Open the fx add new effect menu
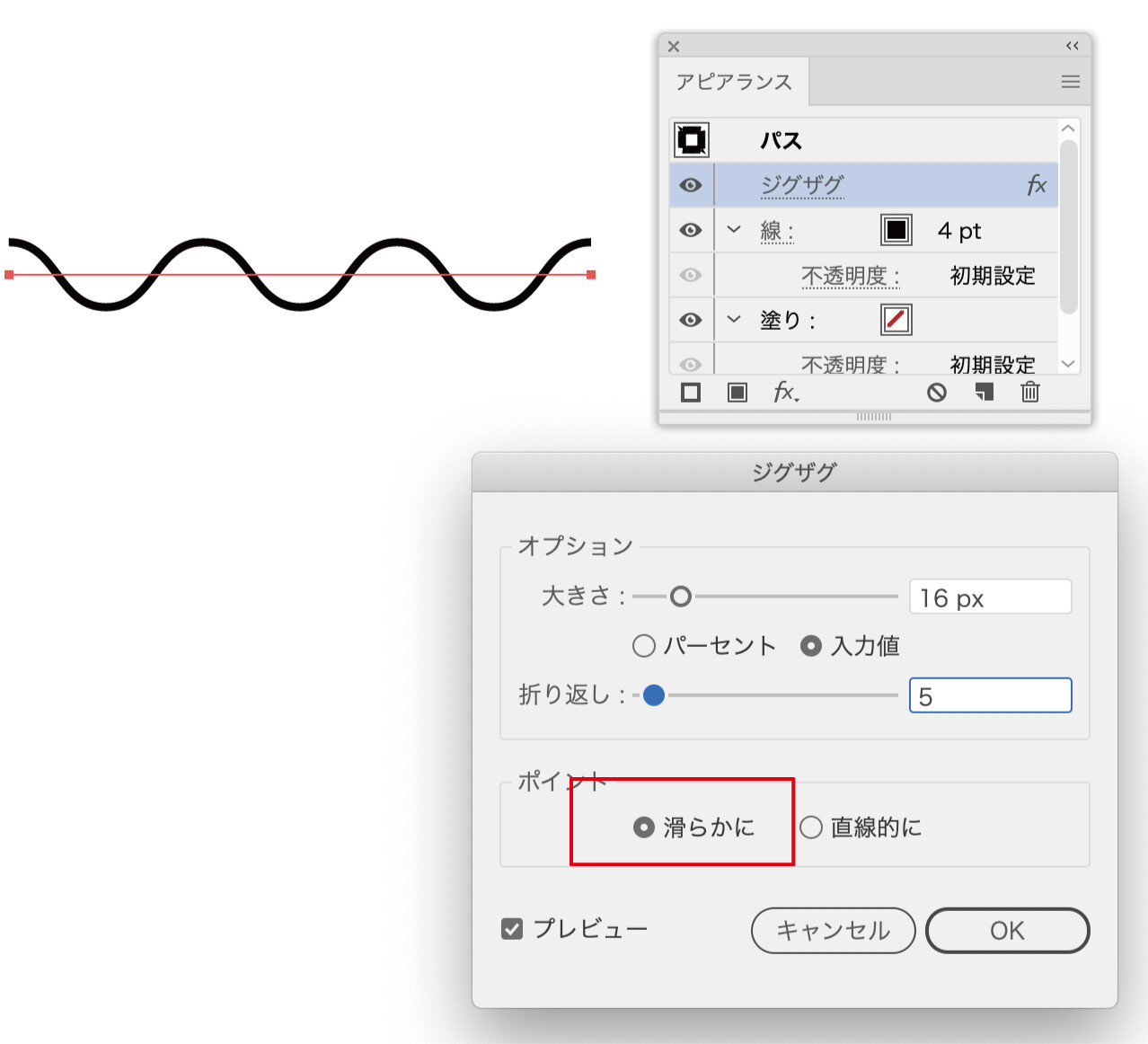Screen dimensions: 1148x1044 786,392
